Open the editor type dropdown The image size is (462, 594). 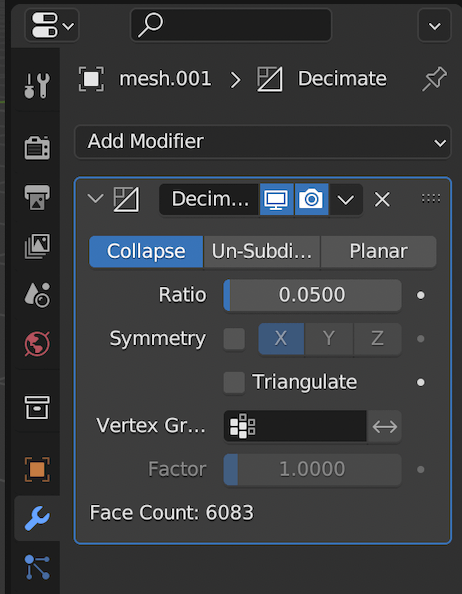[52, 25]
